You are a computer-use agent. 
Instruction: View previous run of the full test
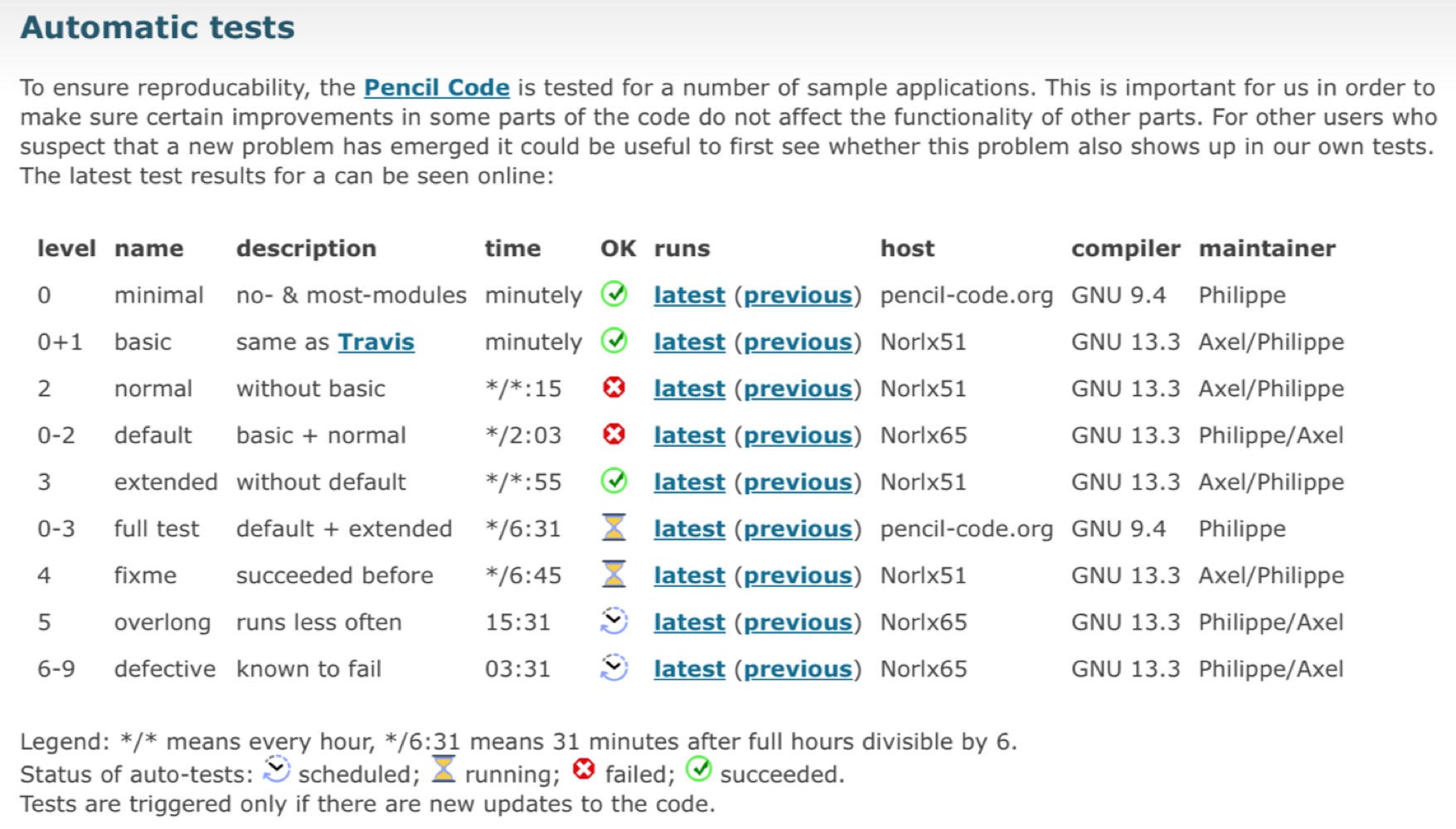tap(798, 529)
